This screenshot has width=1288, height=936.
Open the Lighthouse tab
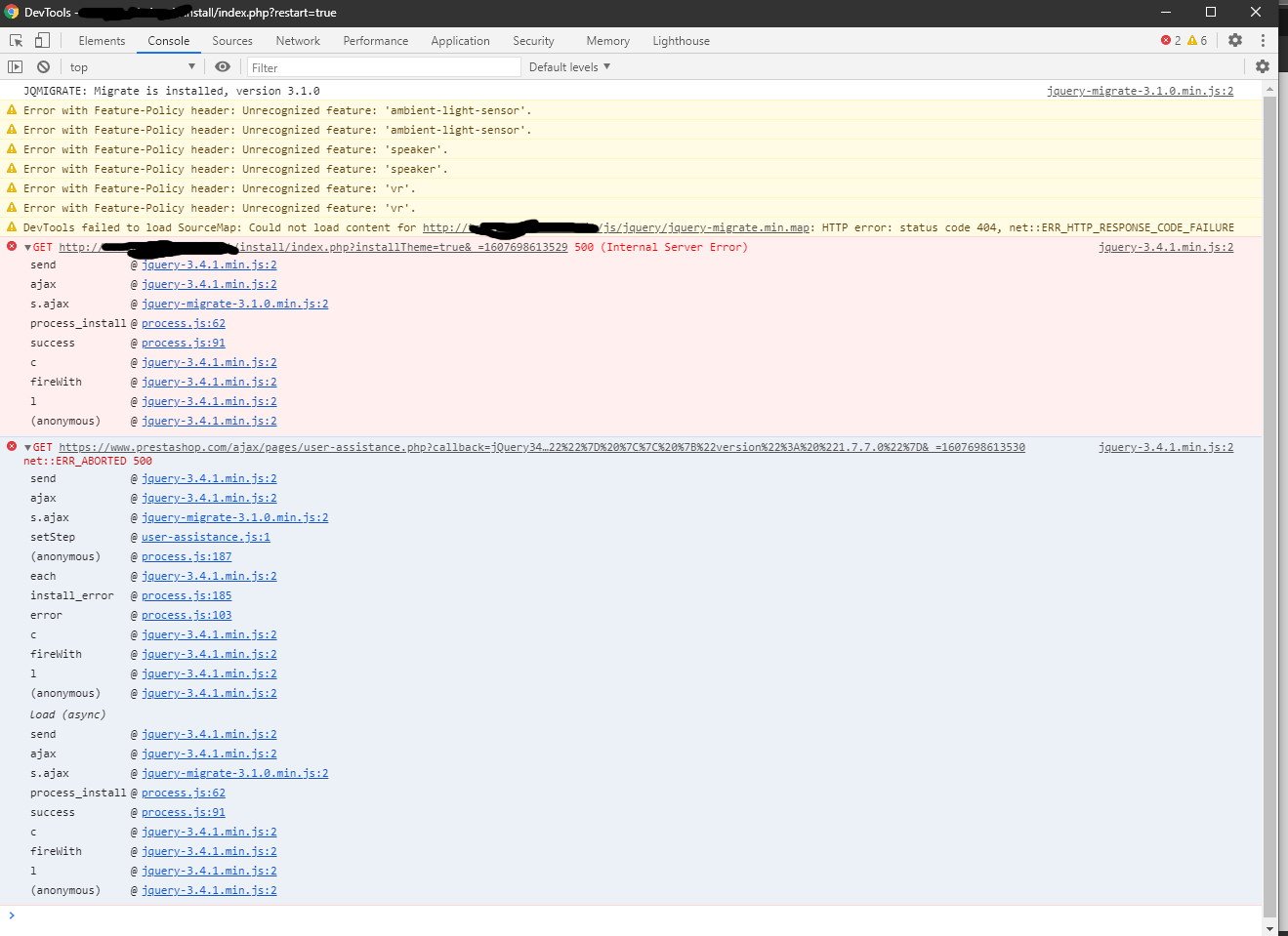tap(681, 41)
